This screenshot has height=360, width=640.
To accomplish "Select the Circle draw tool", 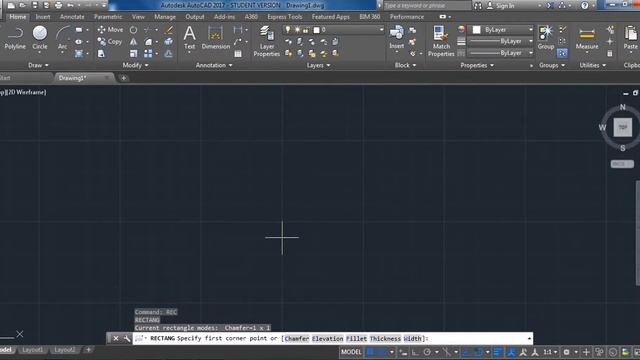I will (x=40, y=38).
